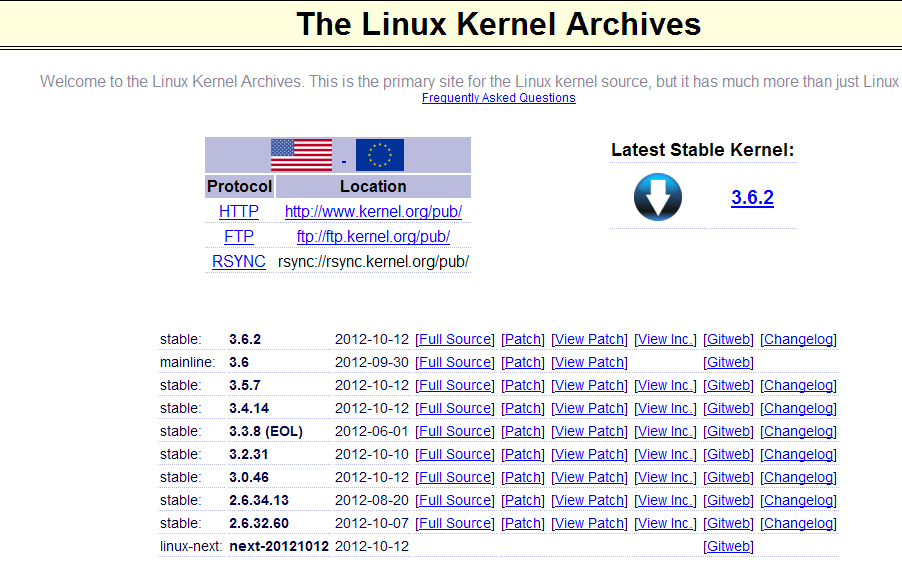Open Gitweb for stable 3.2.31
The image size is (902, 574).
pyautogui.click(x=728, y=454)
